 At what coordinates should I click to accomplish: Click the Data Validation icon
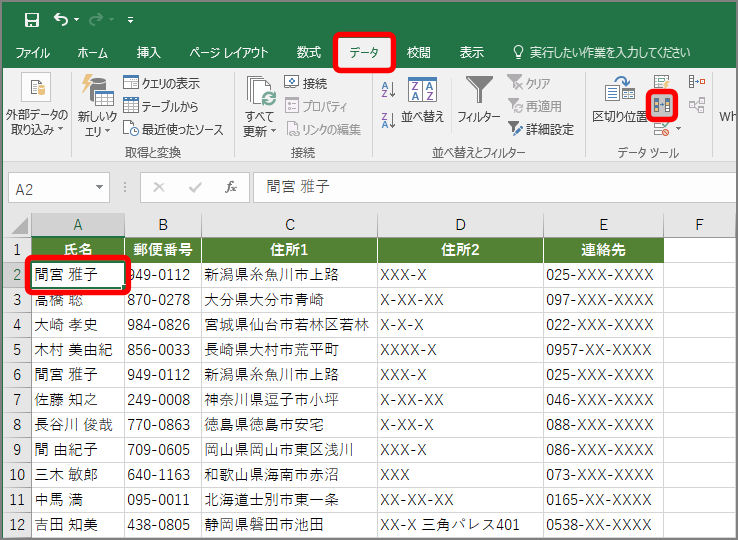[x=661, y=129]
